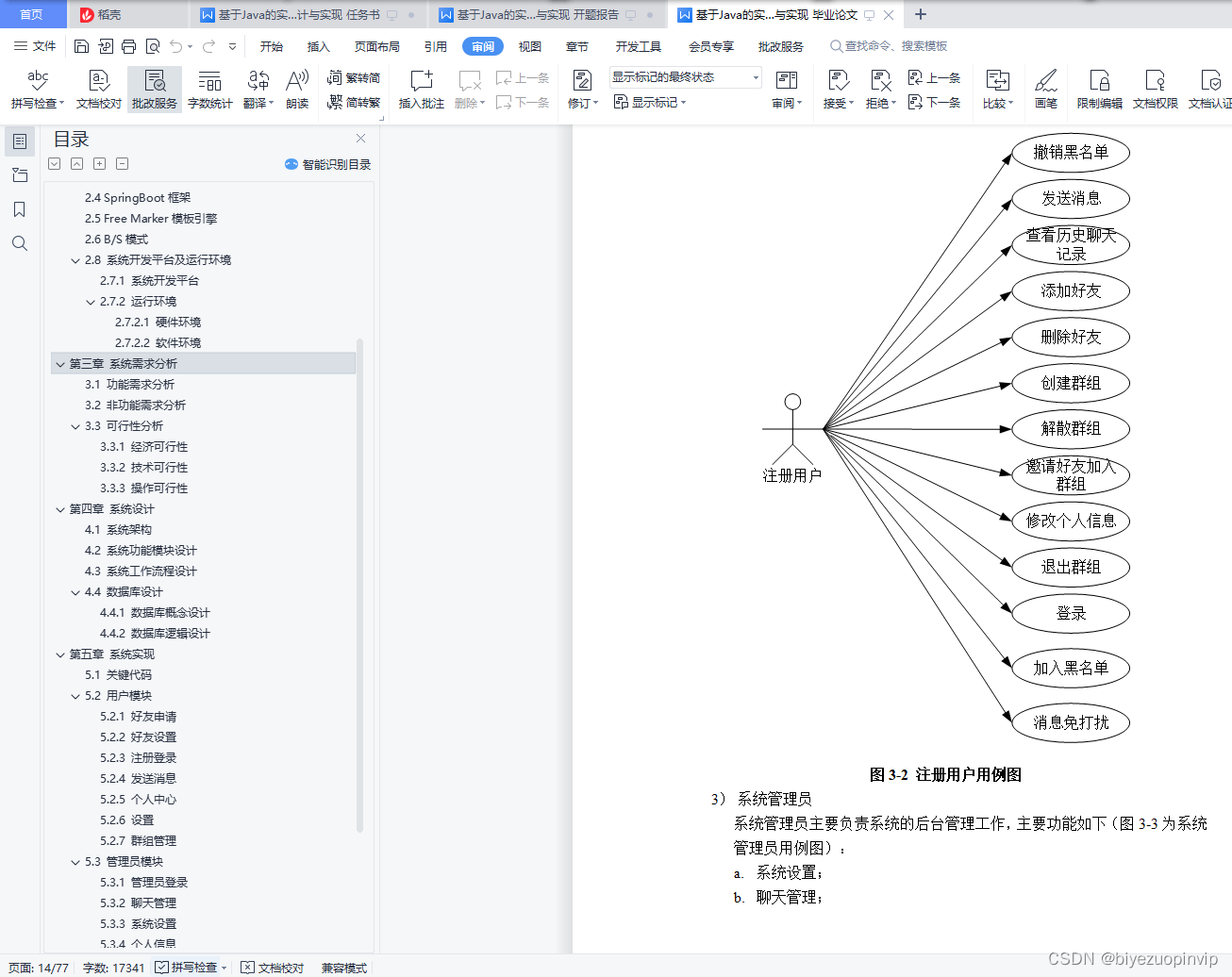
Task: Open the translate (翻译) tool
Action: [258, 90]
